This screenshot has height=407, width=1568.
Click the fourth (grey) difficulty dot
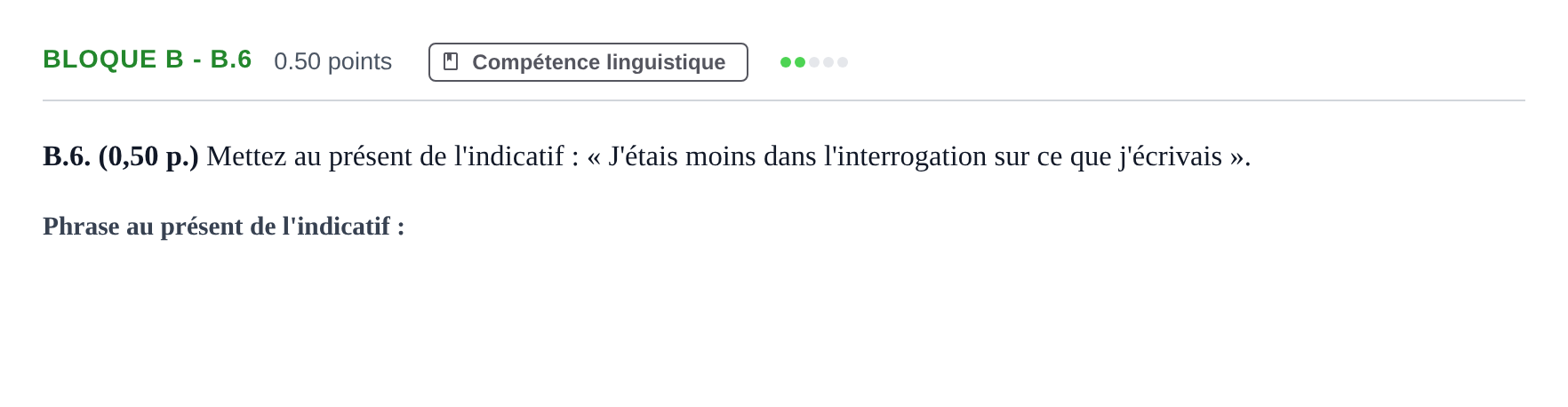(828, 62)
